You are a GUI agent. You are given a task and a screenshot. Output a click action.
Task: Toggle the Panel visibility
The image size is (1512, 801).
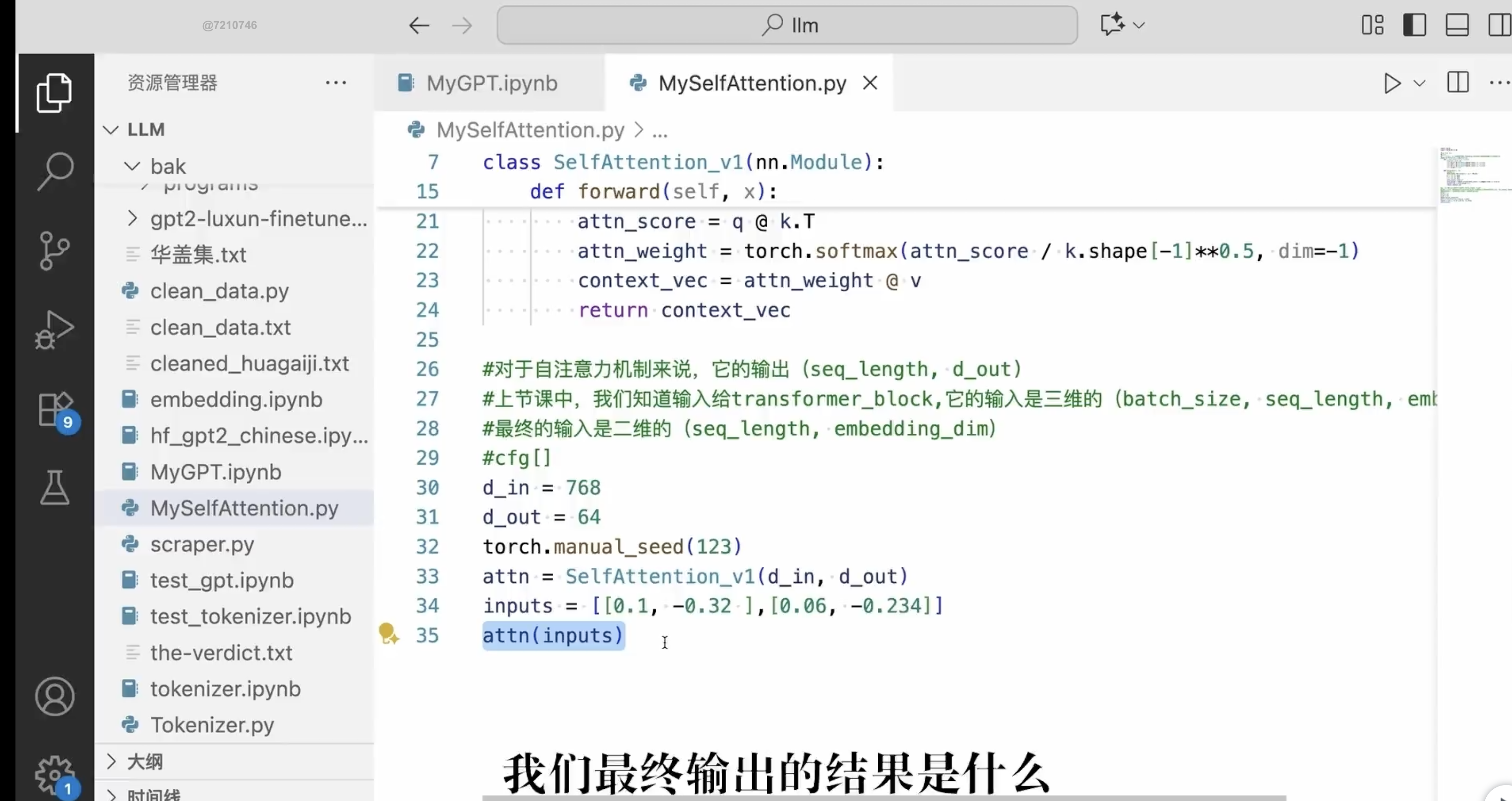(1457, 25)
